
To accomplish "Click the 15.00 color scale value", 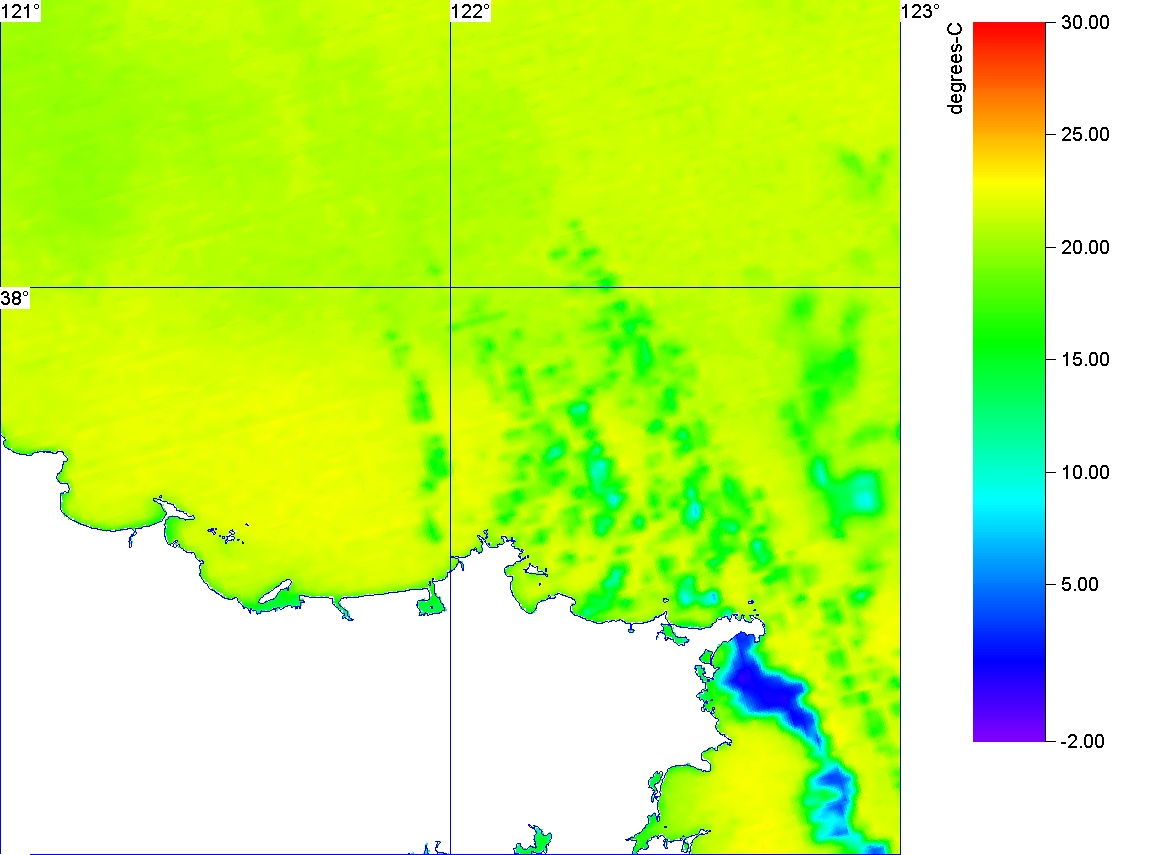I will pyautogui.click(x=1085, y=360).
